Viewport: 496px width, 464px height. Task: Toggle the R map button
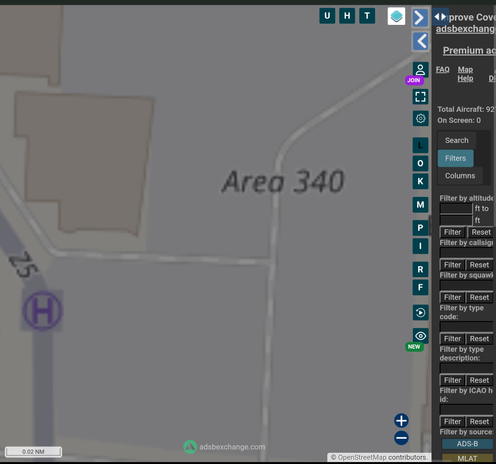click(420, 269)
